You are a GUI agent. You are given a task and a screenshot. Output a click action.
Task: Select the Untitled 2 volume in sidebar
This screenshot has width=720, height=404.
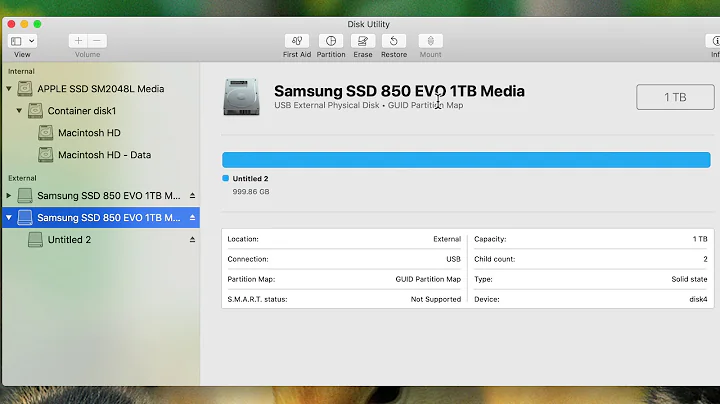click(69, 240)
